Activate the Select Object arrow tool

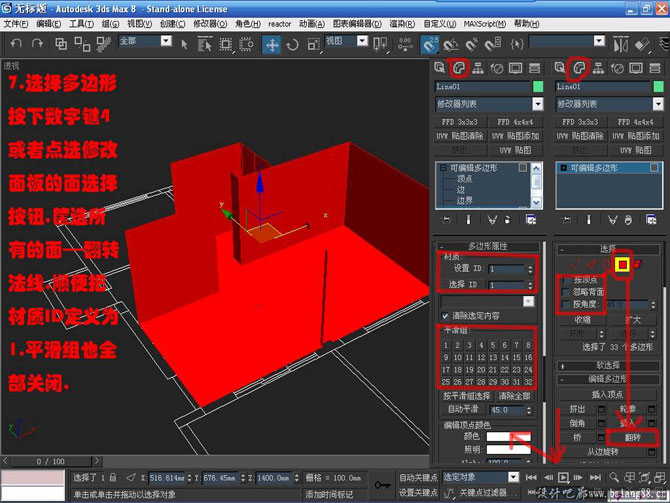(x=184, y=44)
